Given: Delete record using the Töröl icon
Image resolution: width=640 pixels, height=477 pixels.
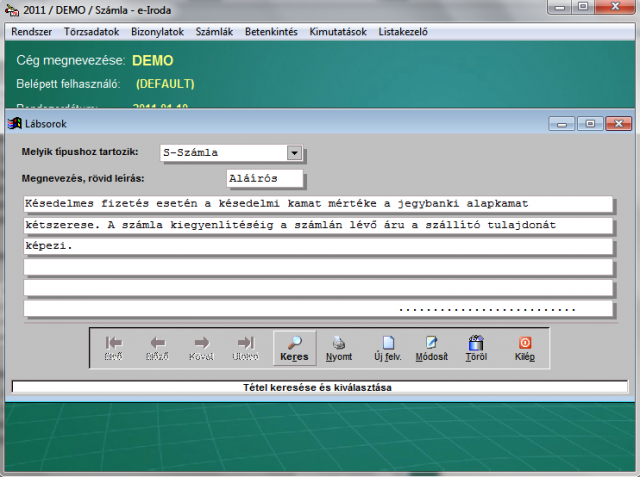Looking at the screenshot, I should pos(476,346).
